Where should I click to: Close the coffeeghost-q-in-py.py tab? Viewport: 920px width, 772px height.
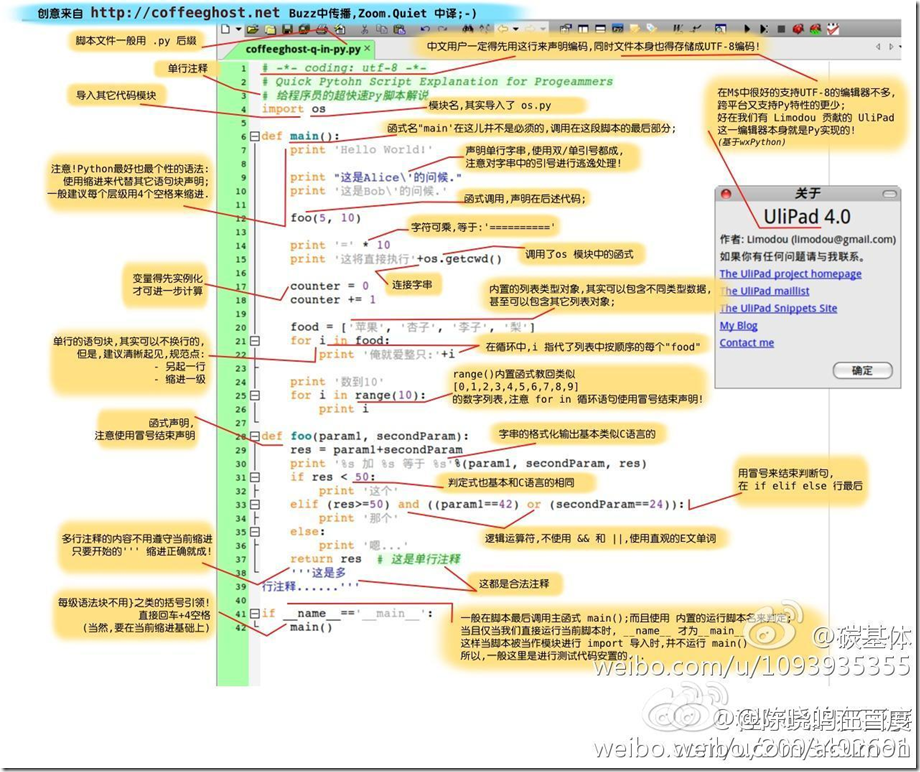(367, 48)
